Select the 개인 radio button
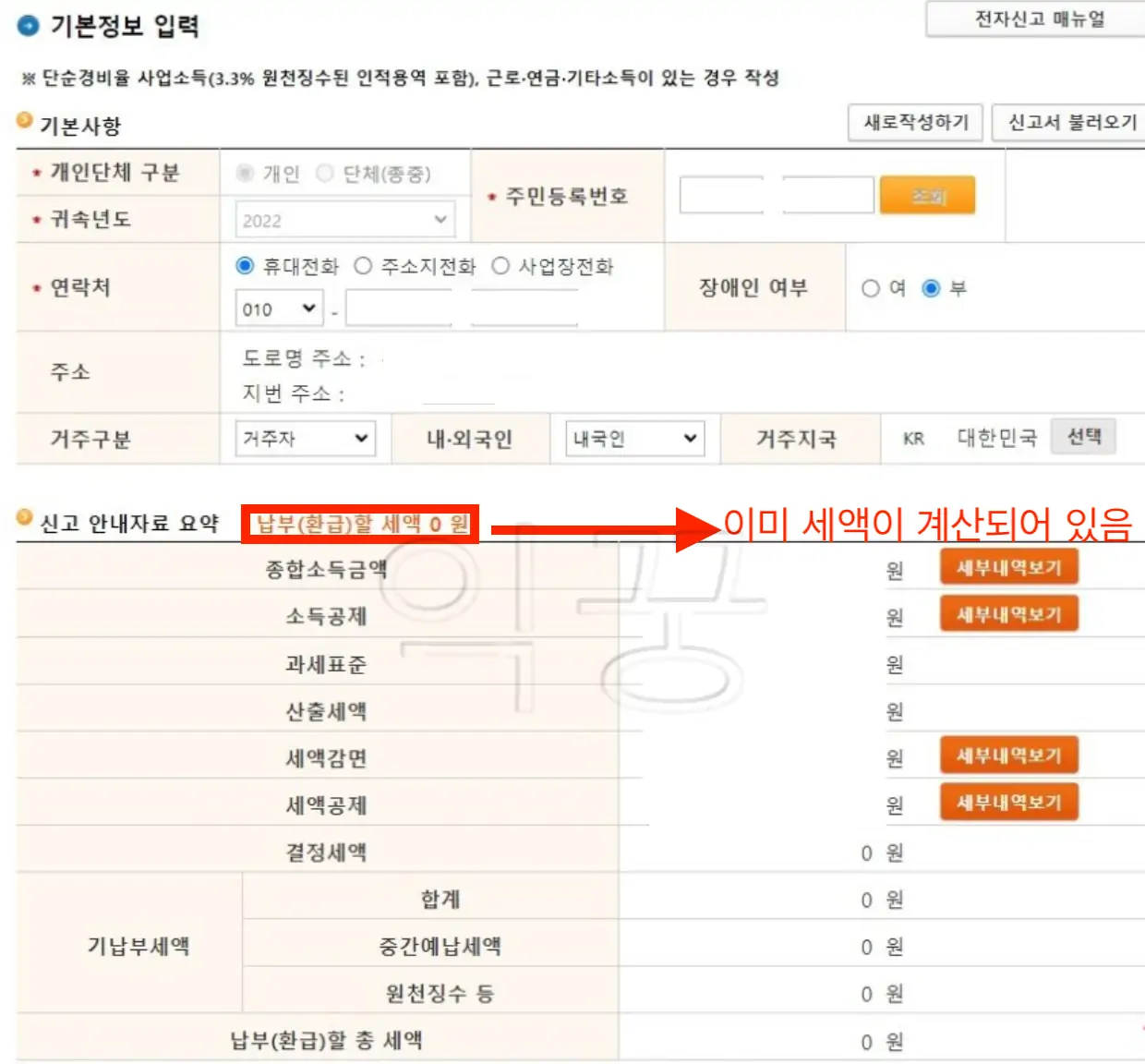 (x=243, y=173)
